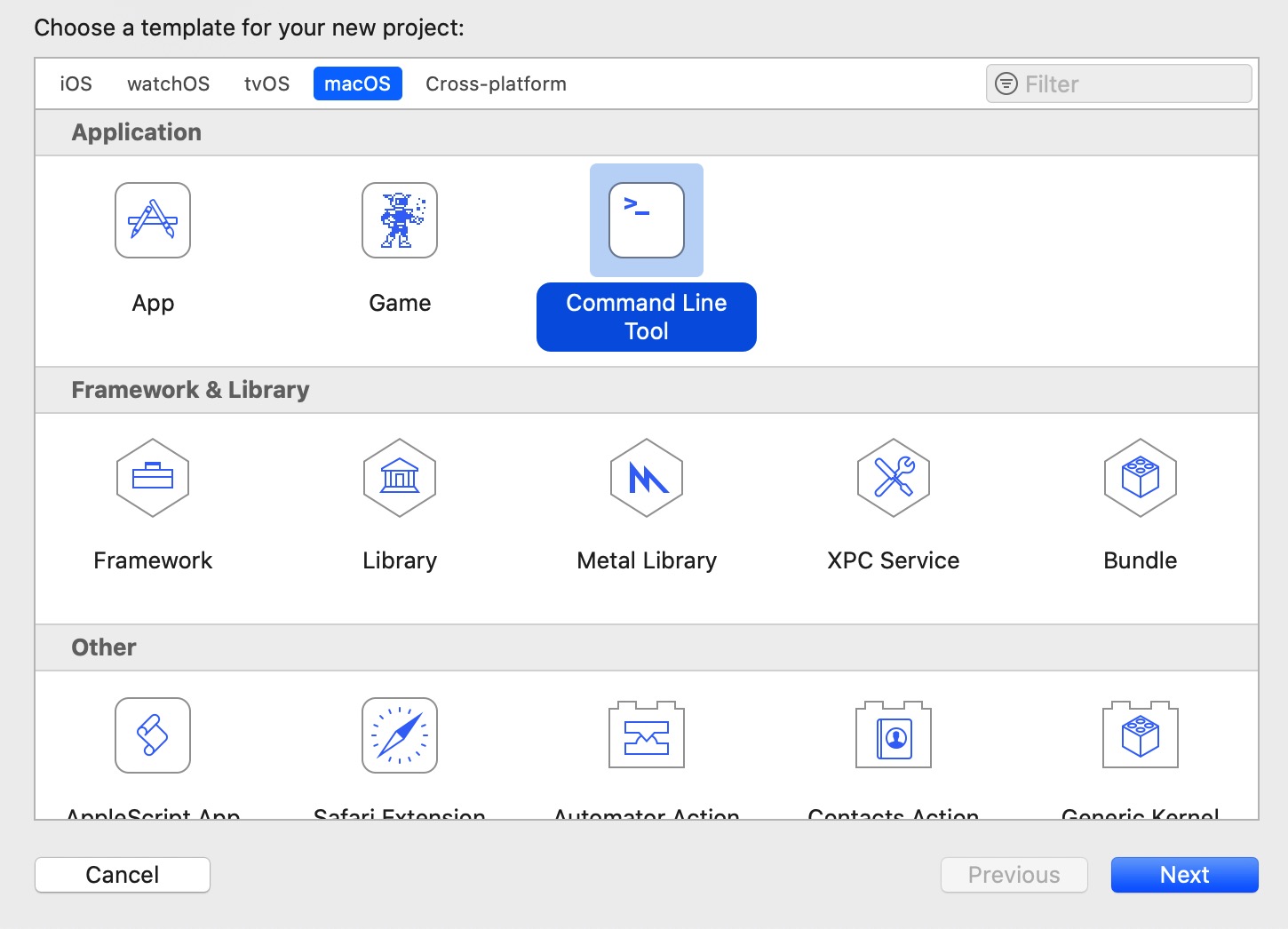Choose the Bundle template icon
The height and width of the screenshot is (929, 1288).
click(1141, 478)
